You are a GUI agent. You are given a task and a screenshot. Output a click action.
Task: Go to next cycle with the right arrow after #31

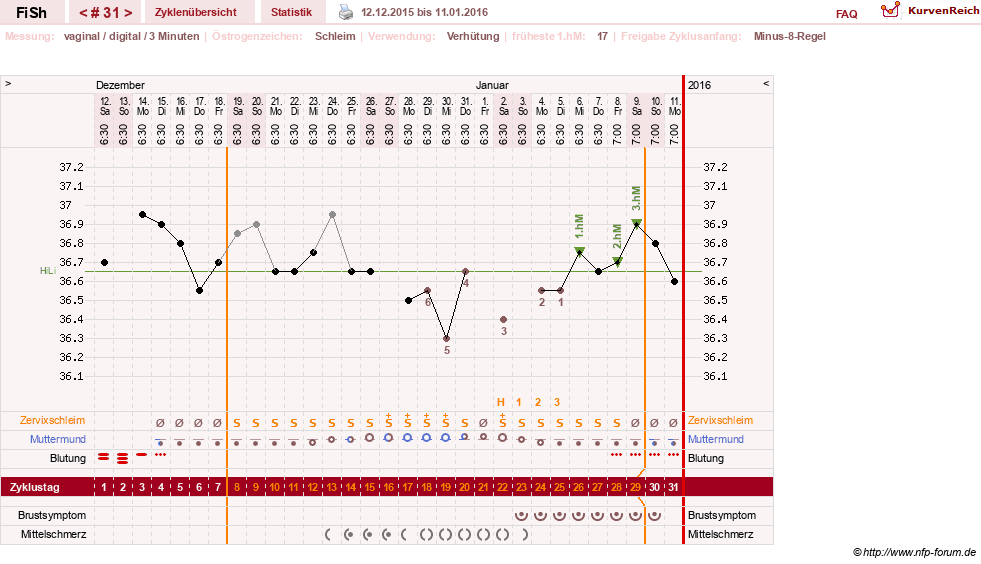(128, 13)
